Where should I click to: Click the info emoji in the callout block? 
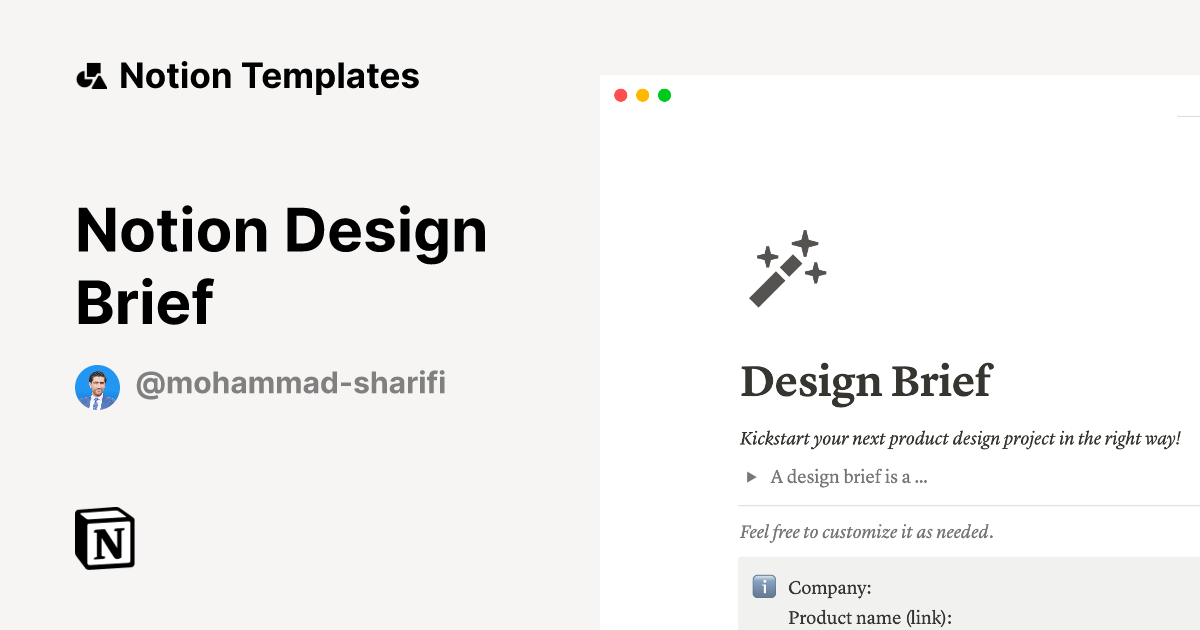click(764, 587)
